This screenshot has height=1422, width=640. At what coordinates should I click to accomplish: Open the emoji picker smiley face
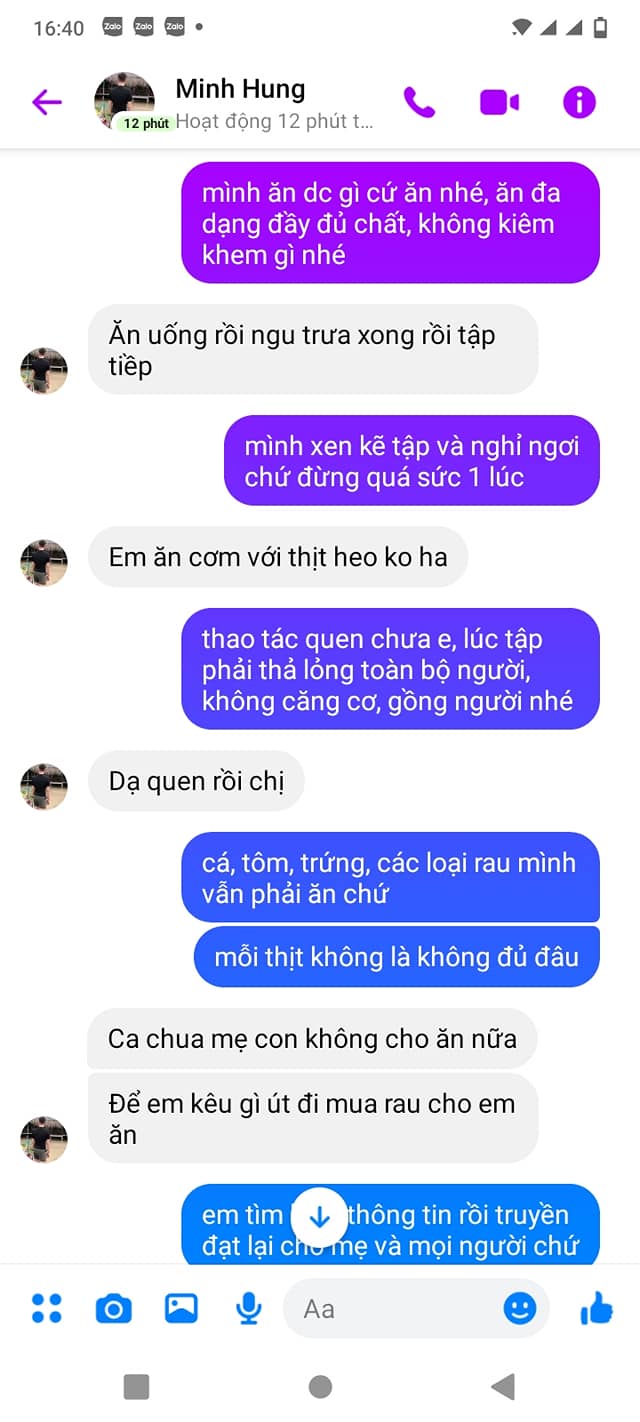tap(519, 1308)
